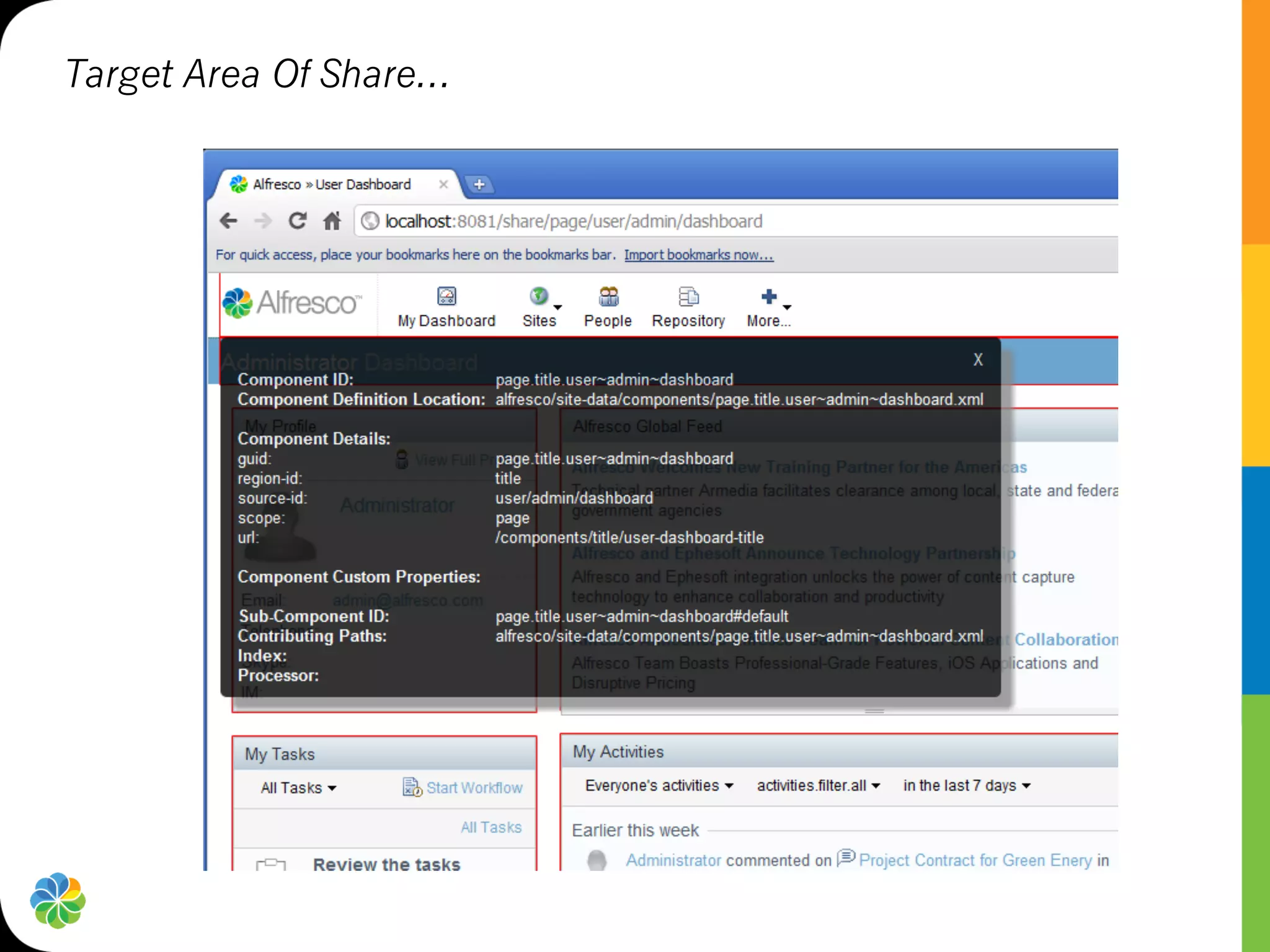The height and width of the screenshot is (952, 1270).
Task: Open the People page
Action: tap(608, 307)
